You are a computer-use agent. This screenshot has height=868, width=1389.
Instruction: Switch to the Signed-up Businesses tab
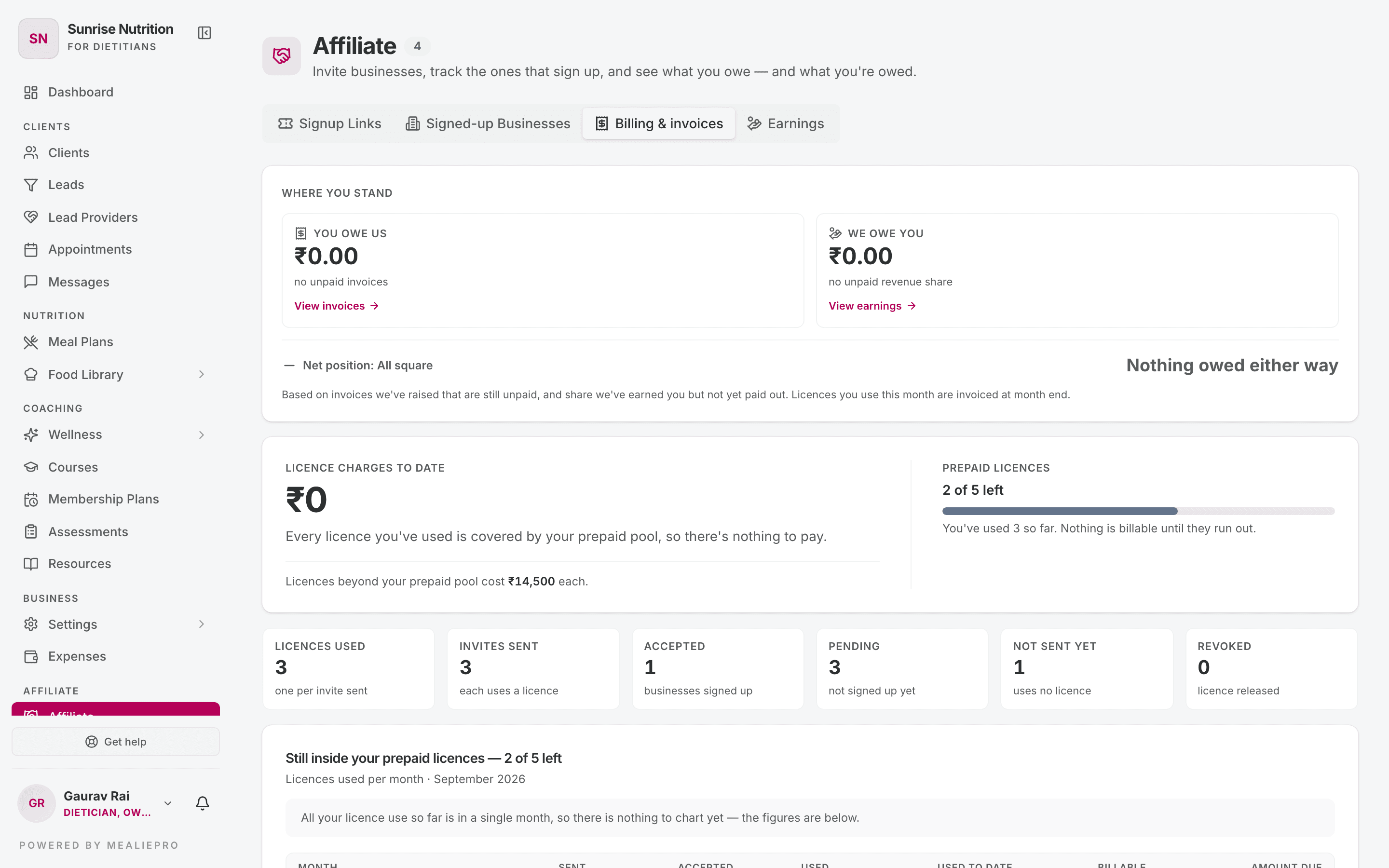click(x=488, y=123)
